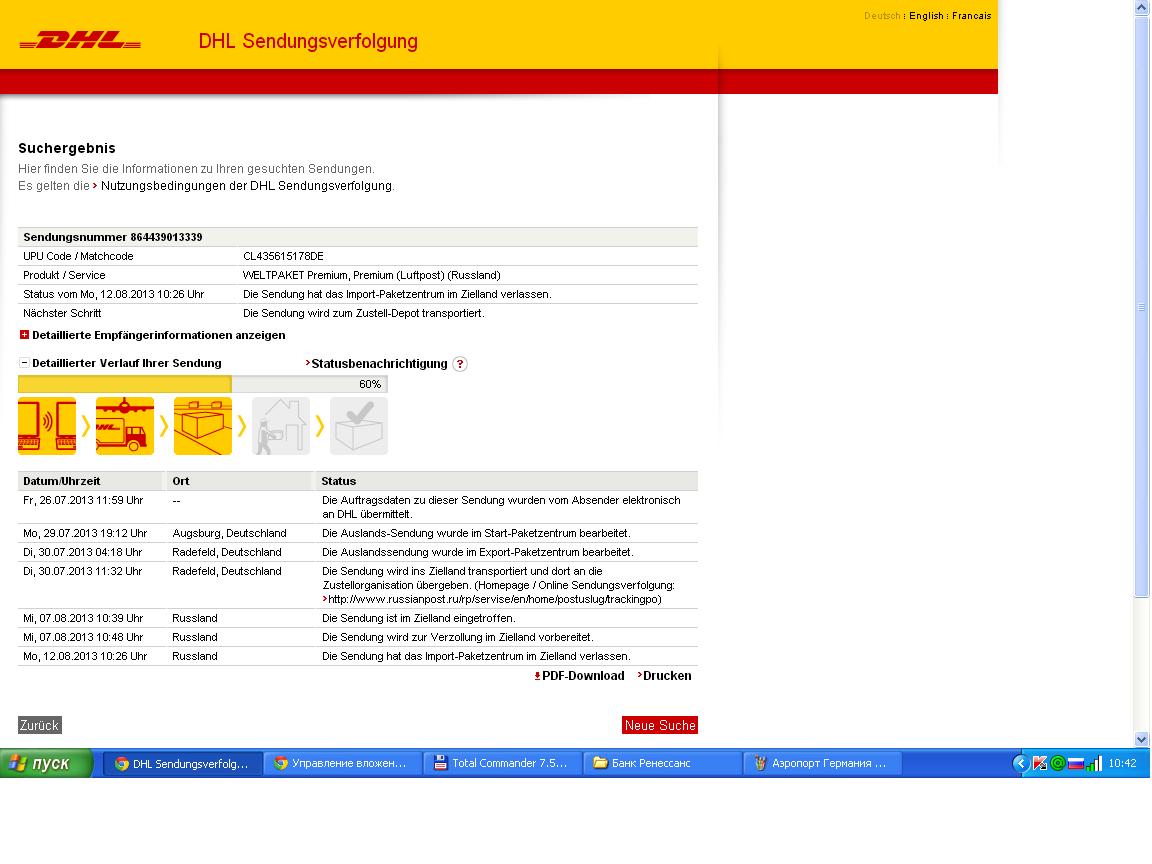Click the red plus icon for recipient details
Screen dimensions: 1152x864
click(x=24, y=334)
